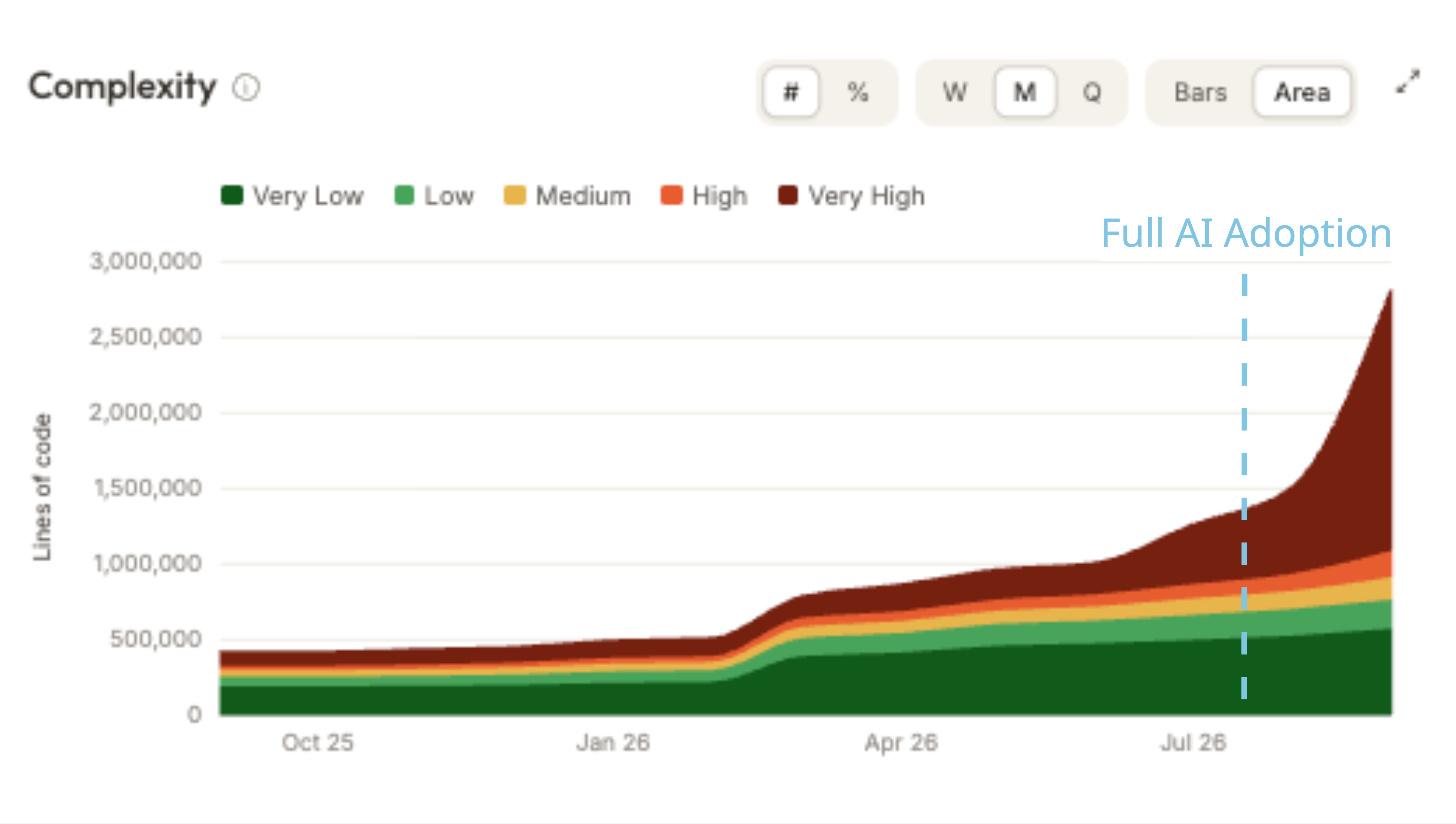Screen dimensions: 1456x824
Task: Toggle the Low legend swatch
Action: click(404, 195)
